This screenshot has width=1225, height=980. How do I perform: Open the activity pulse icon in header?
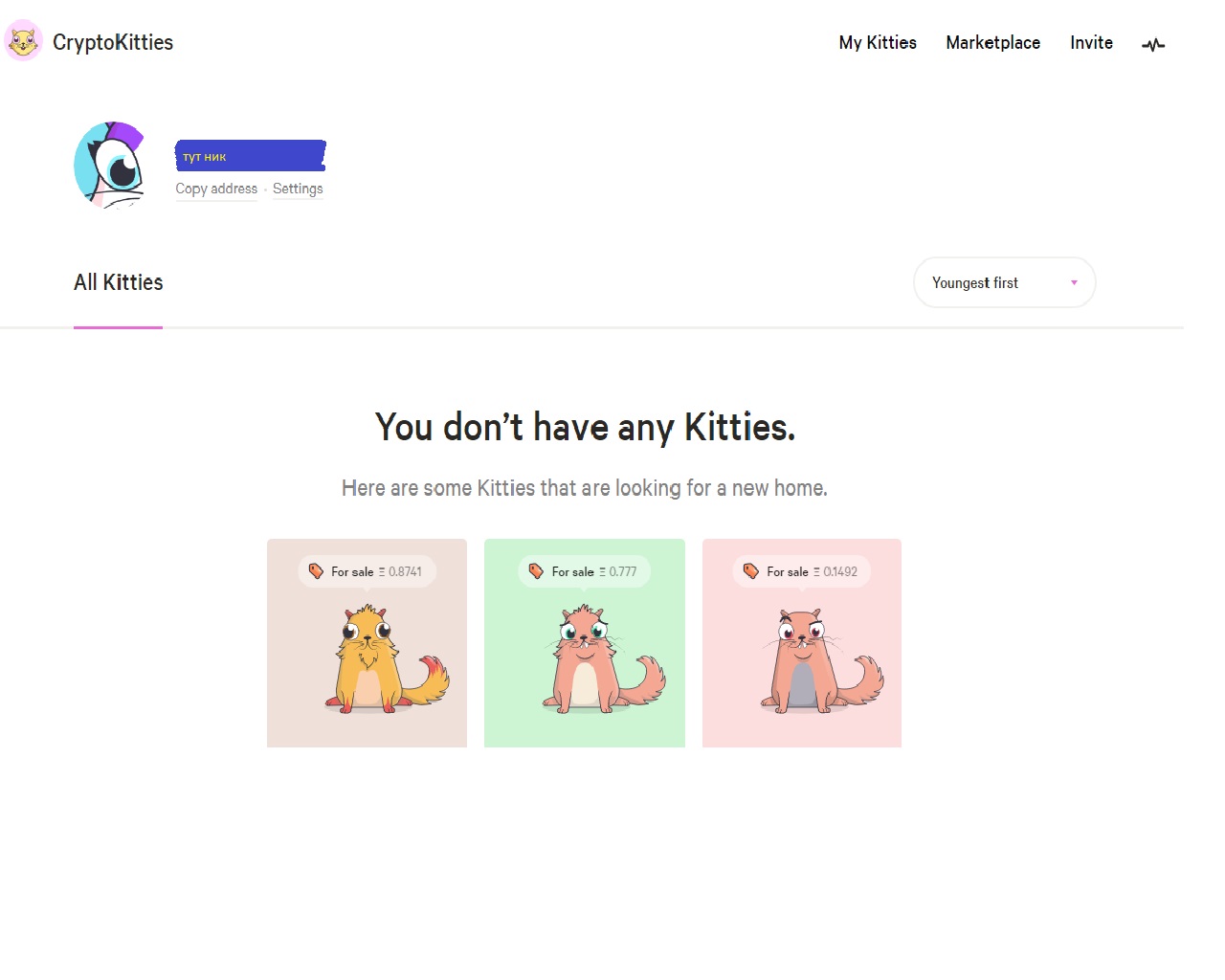click(1153, 44)
